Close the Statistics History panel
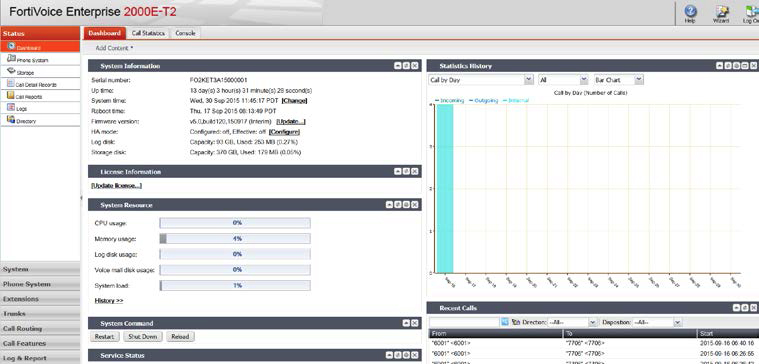 754,66
